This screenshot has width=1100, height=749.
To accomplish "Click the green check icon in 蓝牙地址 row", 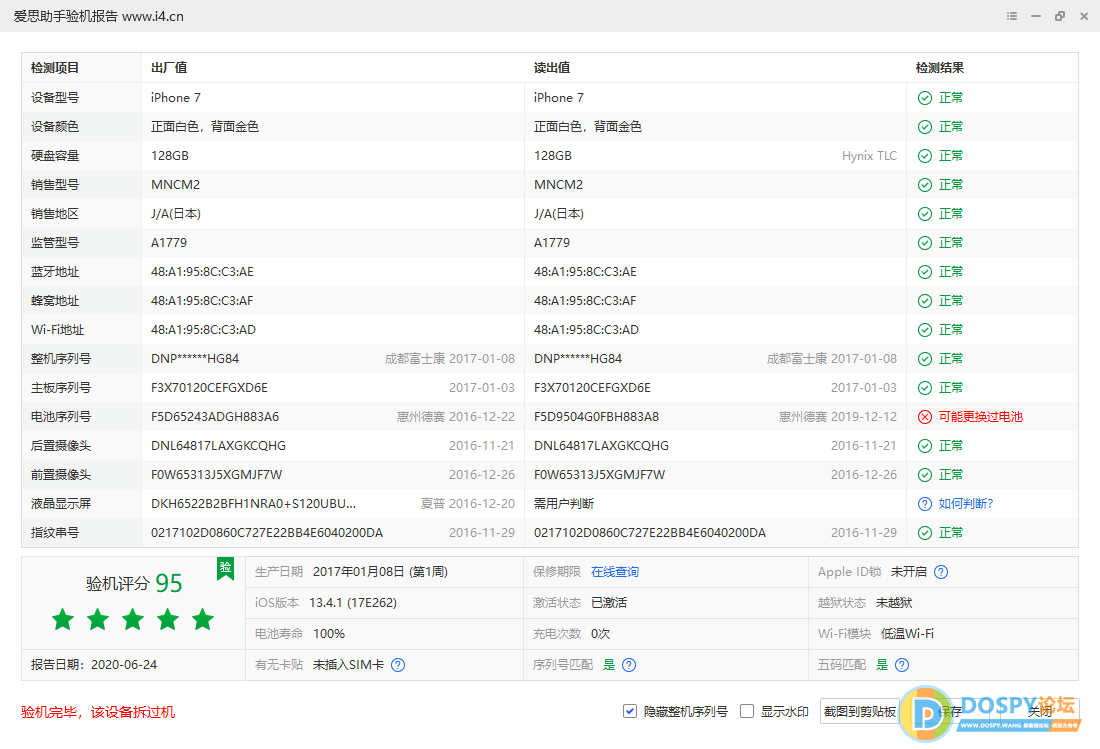I will (x=925, y=272).
